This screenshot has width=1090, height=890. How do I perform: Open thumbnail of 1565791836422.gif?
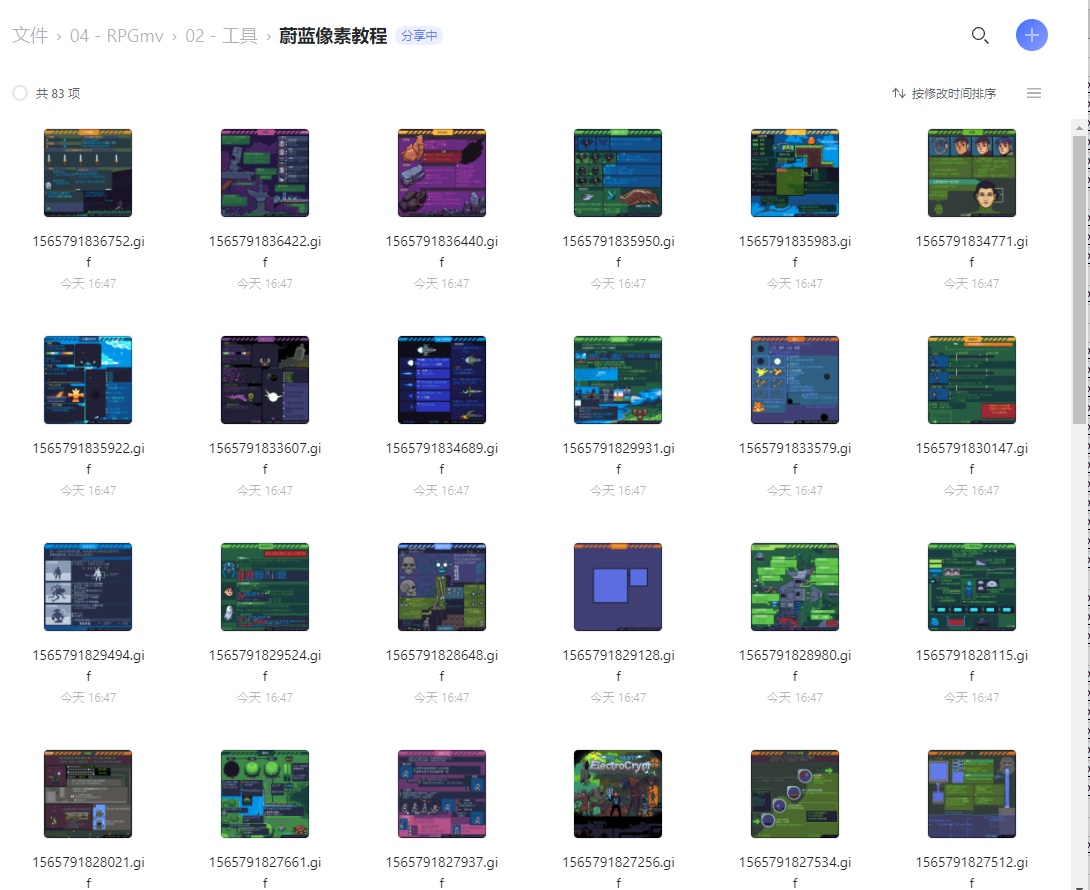265,173
